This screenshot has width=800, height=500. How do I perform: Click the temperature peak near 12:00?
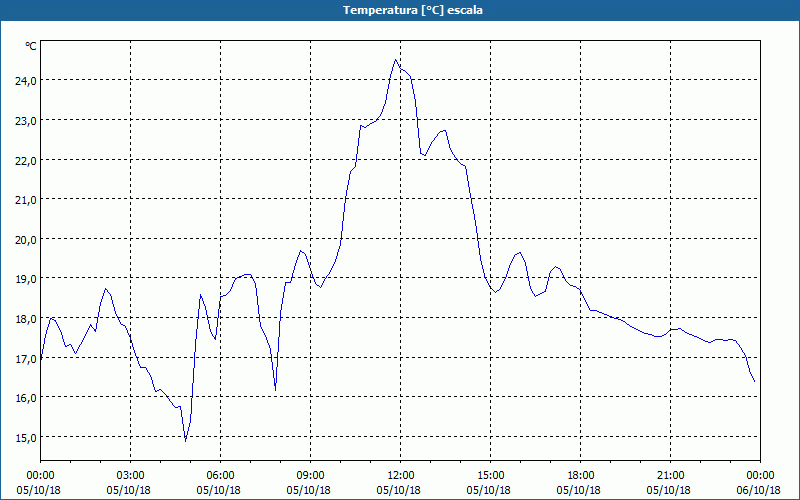pyautogui.click(x=395, y=60)
